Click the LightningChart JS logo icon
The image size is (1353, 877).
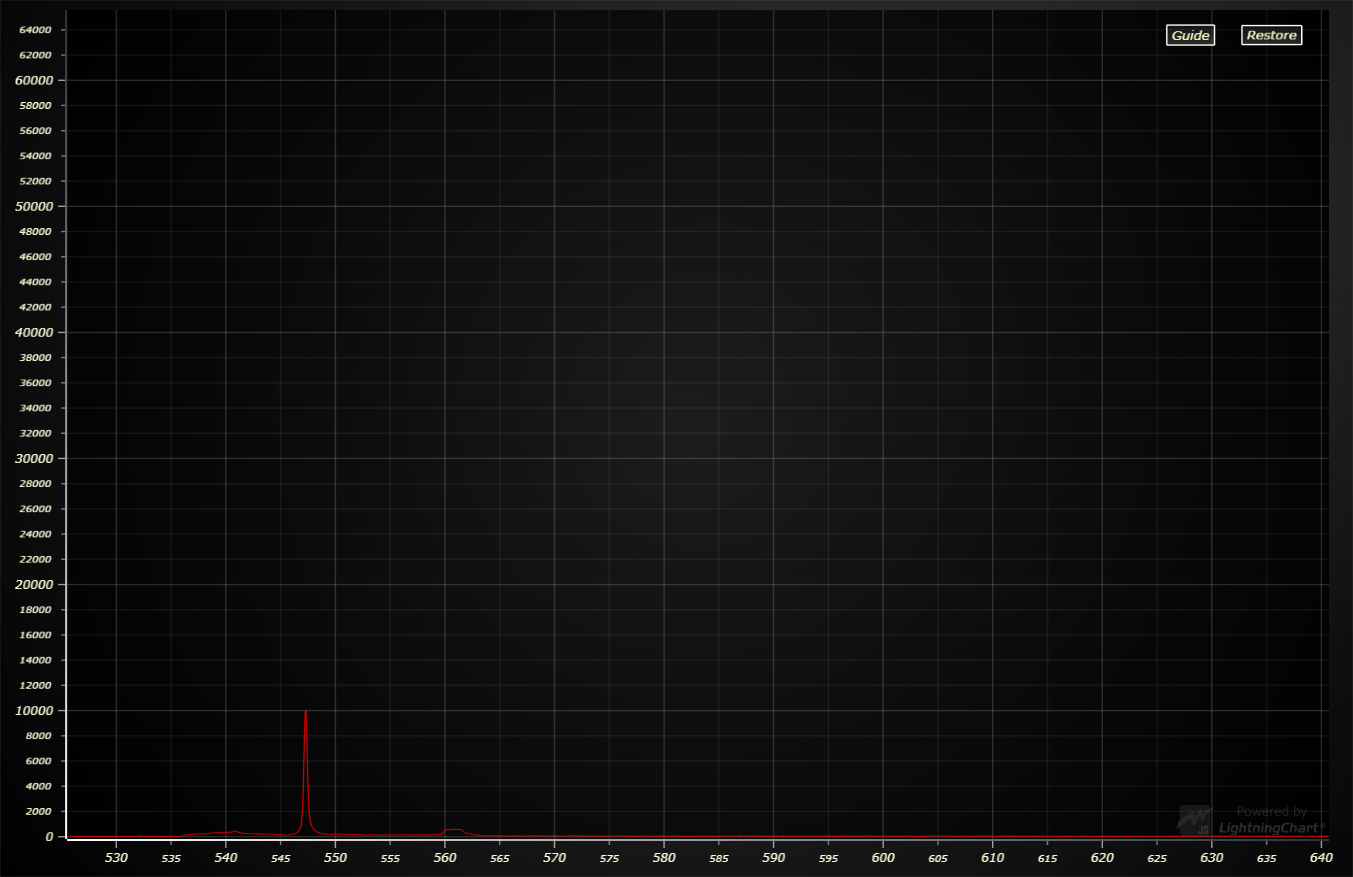pos(1194,820)
